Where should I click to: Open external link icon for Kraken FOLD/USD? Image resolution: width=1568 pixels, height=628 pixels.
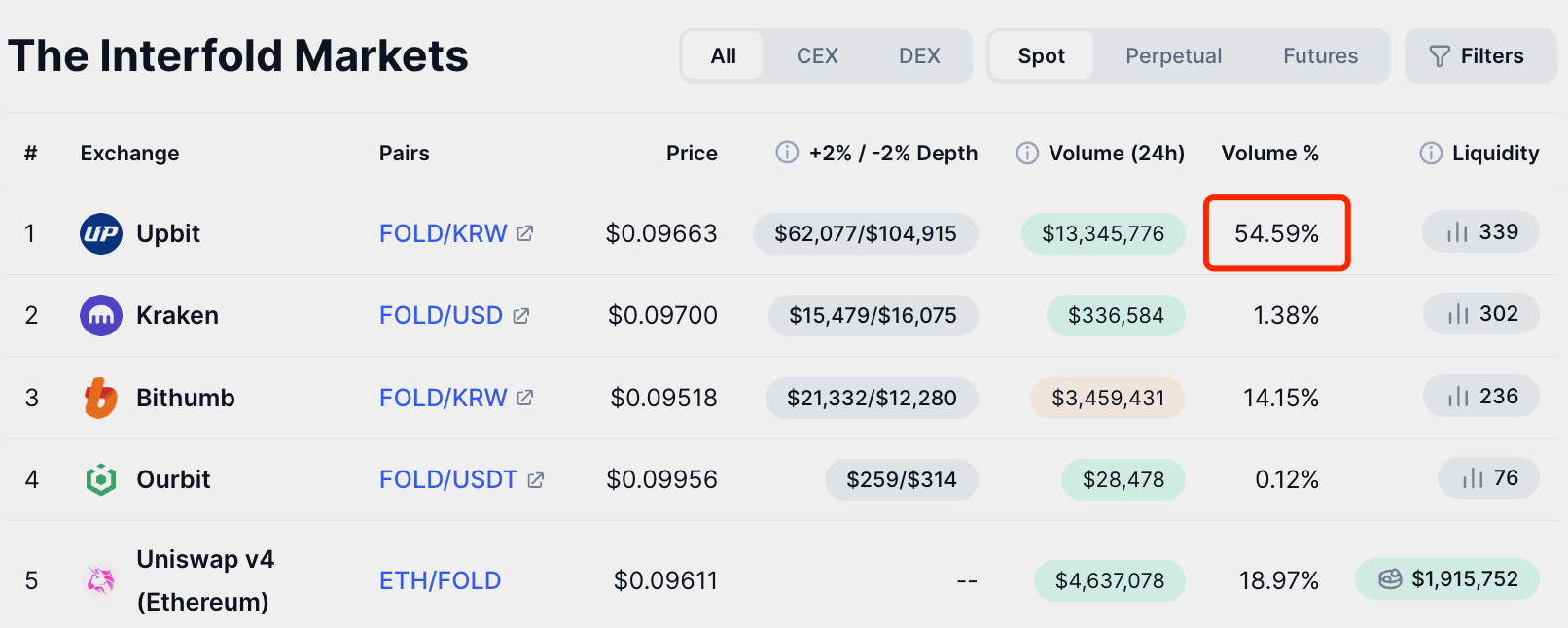pyautogui.click(x=521, y=316)
